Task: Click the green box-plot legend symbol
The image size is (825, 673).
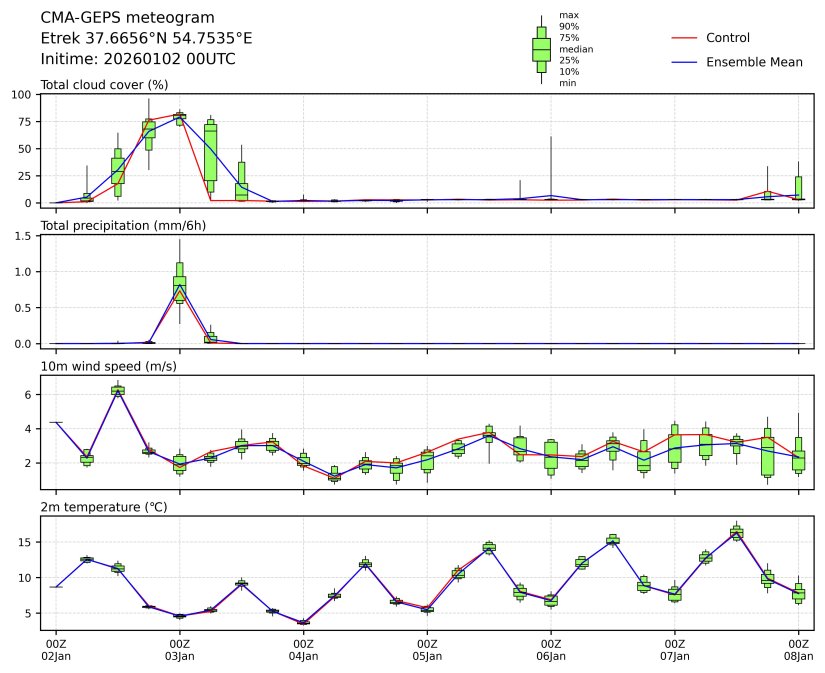Action: [541, 49]
